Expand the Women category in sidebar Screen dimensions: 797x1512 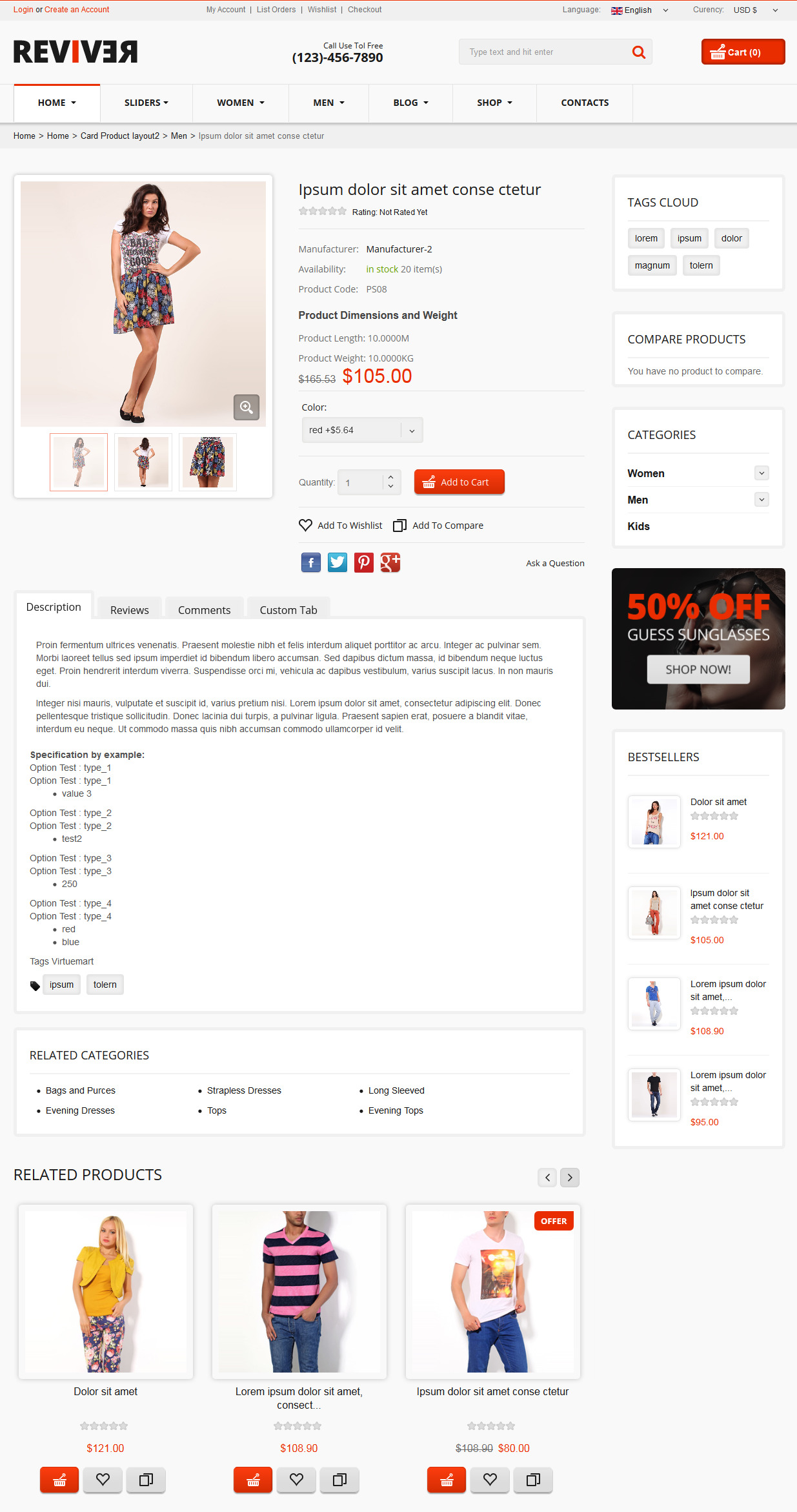[x=762, y=473]
